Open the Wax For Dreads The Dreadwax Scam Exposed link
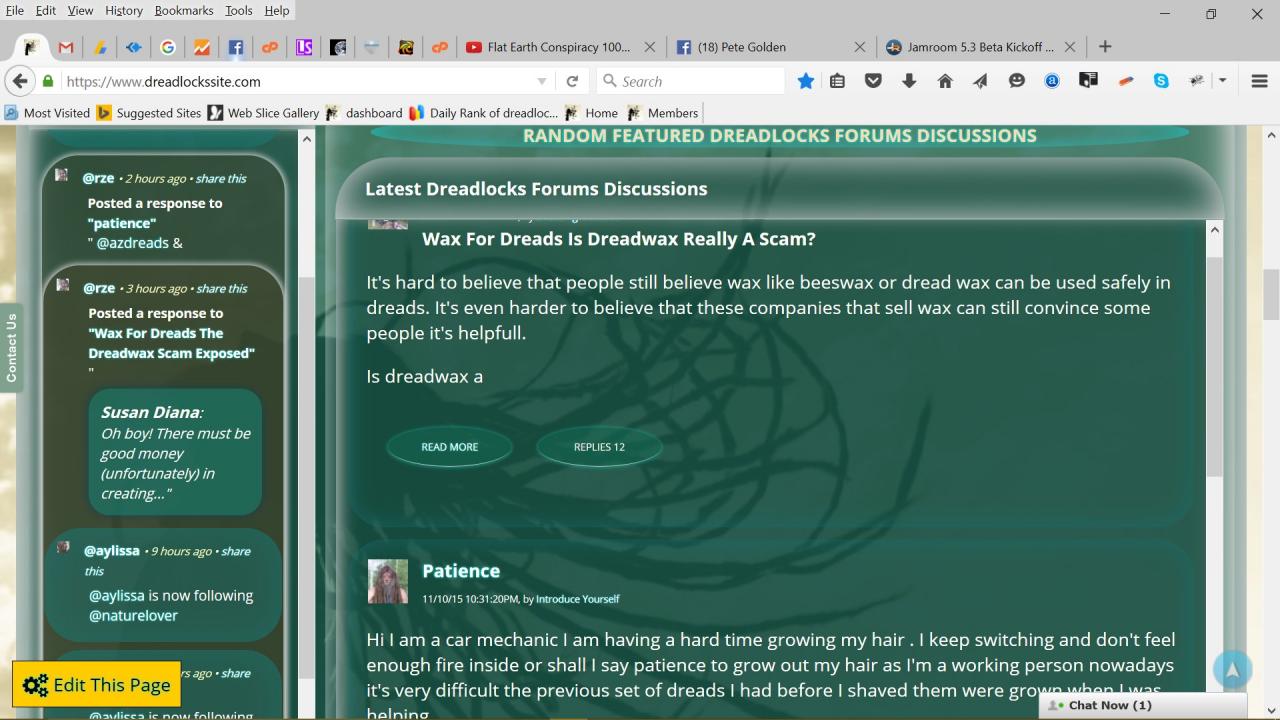 click(x=171, y=343)
